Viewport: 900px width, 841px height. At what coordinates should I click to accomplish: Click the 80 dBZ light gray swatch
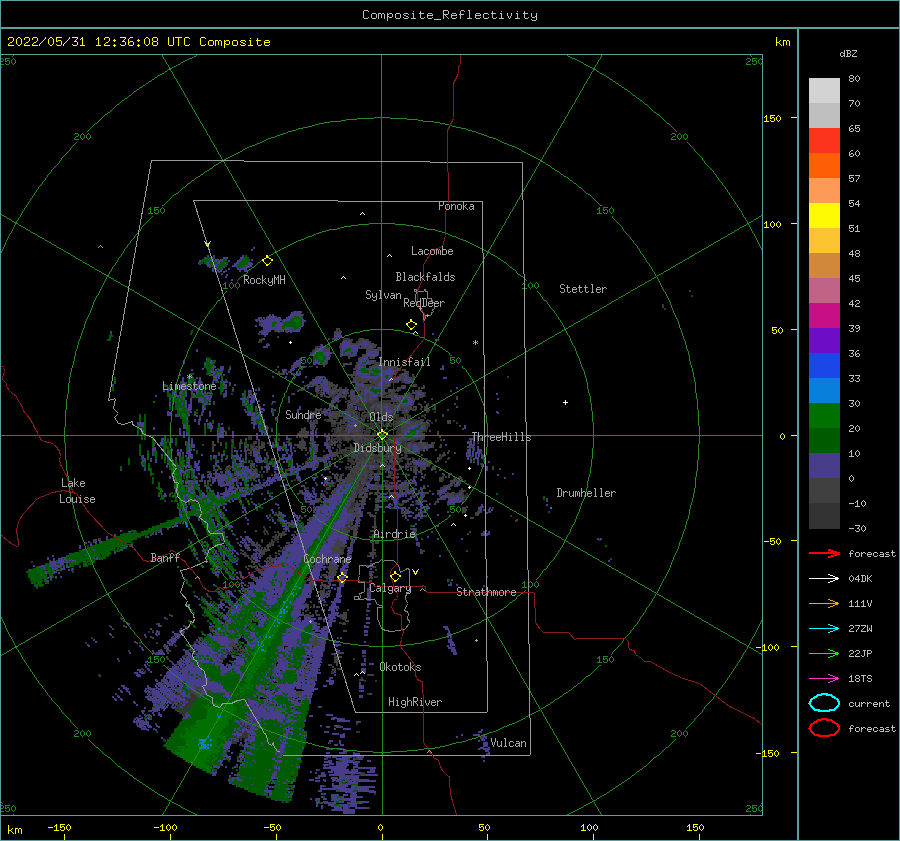point(824,91)
